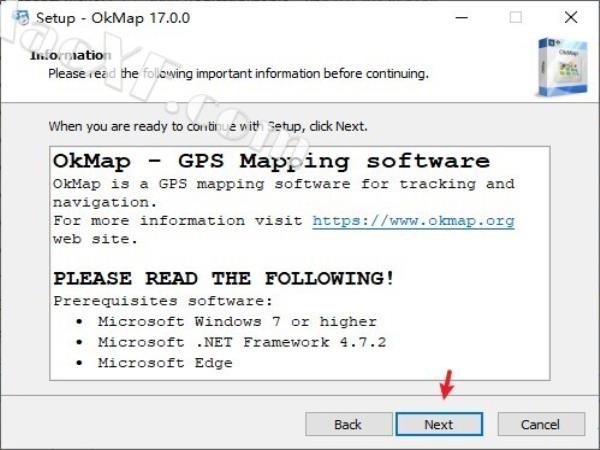
Task: Click the Setup installer icon in title bar
Action: tap(17, 17)
